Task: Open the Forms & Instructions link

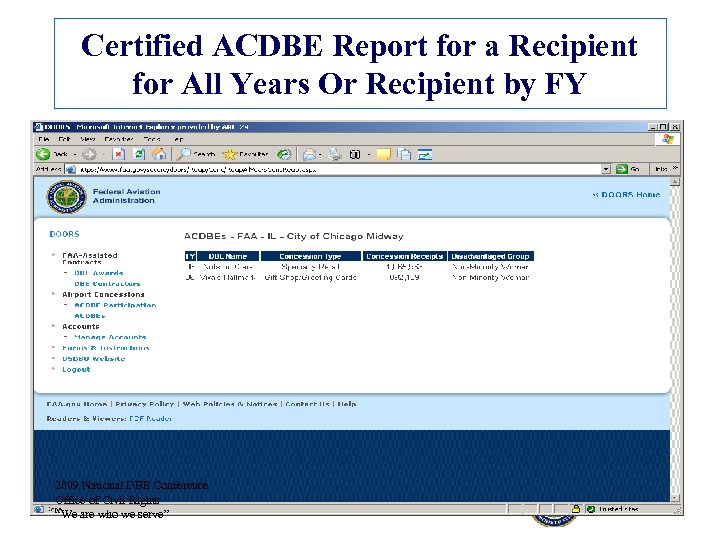Action: click(106, 348)
